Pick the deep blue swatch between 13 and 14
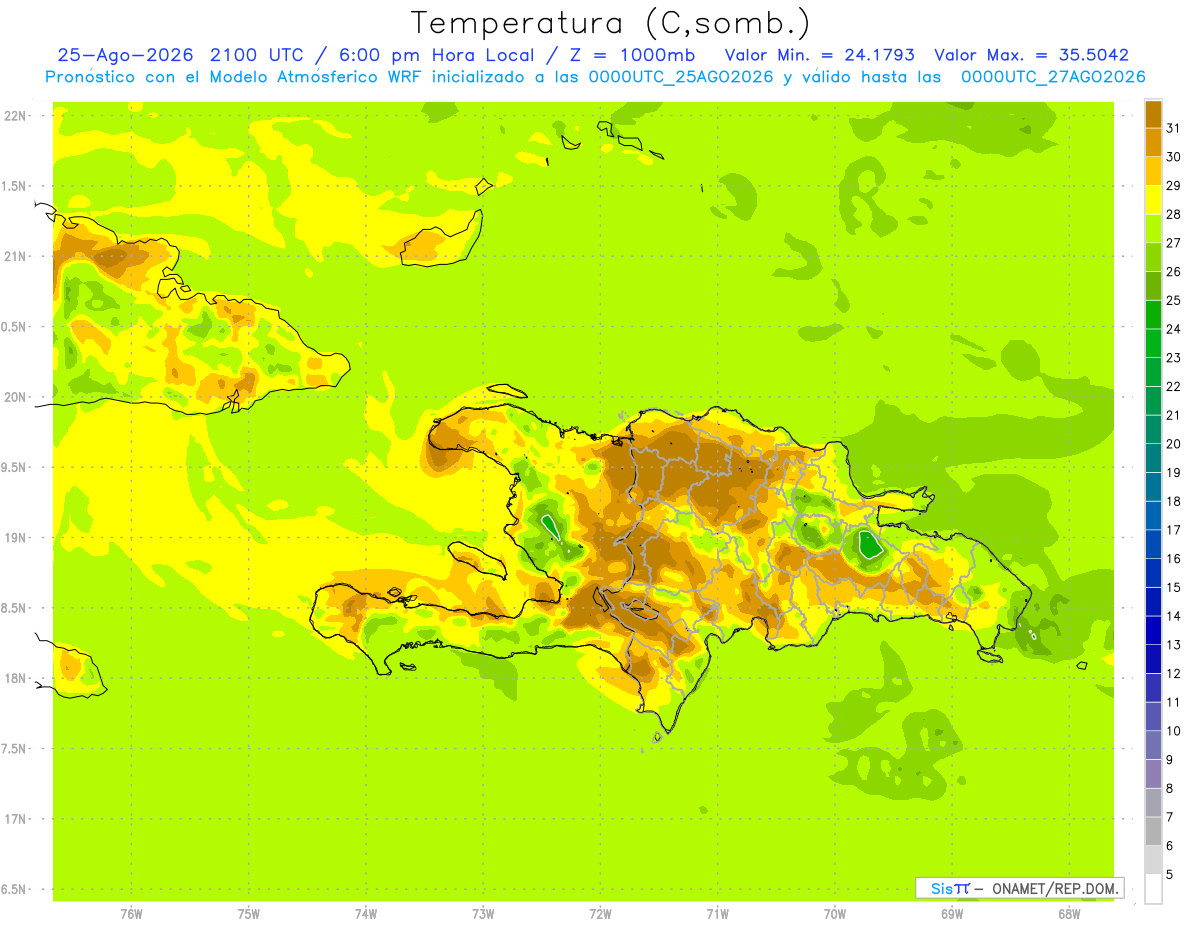Viewport: 1200px width, 927px height. [x=1153, y=630]
